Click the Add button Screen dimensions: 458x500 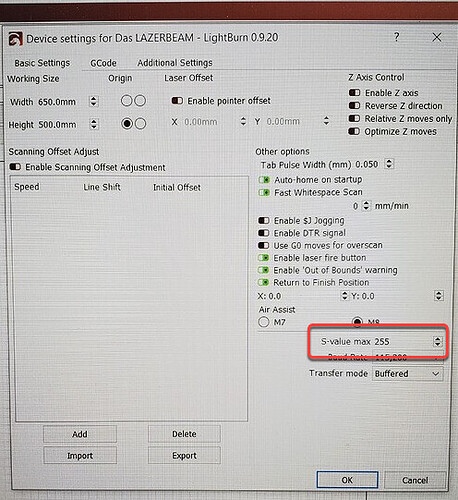(x=80, y=434)
